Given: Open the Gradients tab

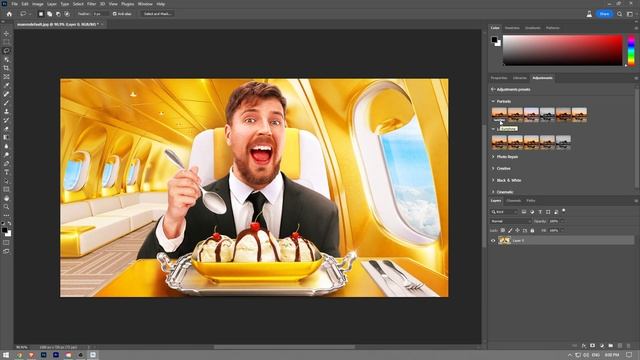Looking at the screenshot, I should [x=533, y=28].
